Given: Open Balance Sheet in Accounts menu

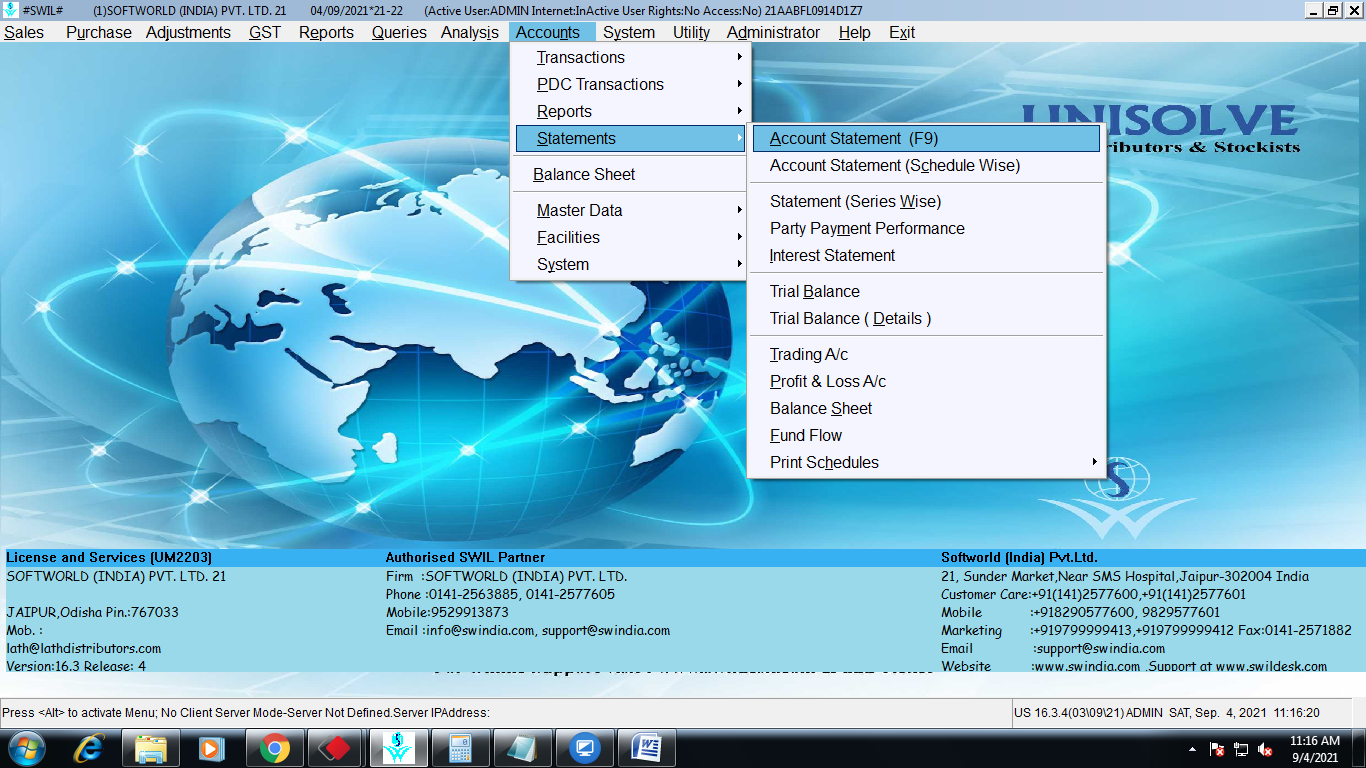Looking at the screenshot, I should click(629, 175).
